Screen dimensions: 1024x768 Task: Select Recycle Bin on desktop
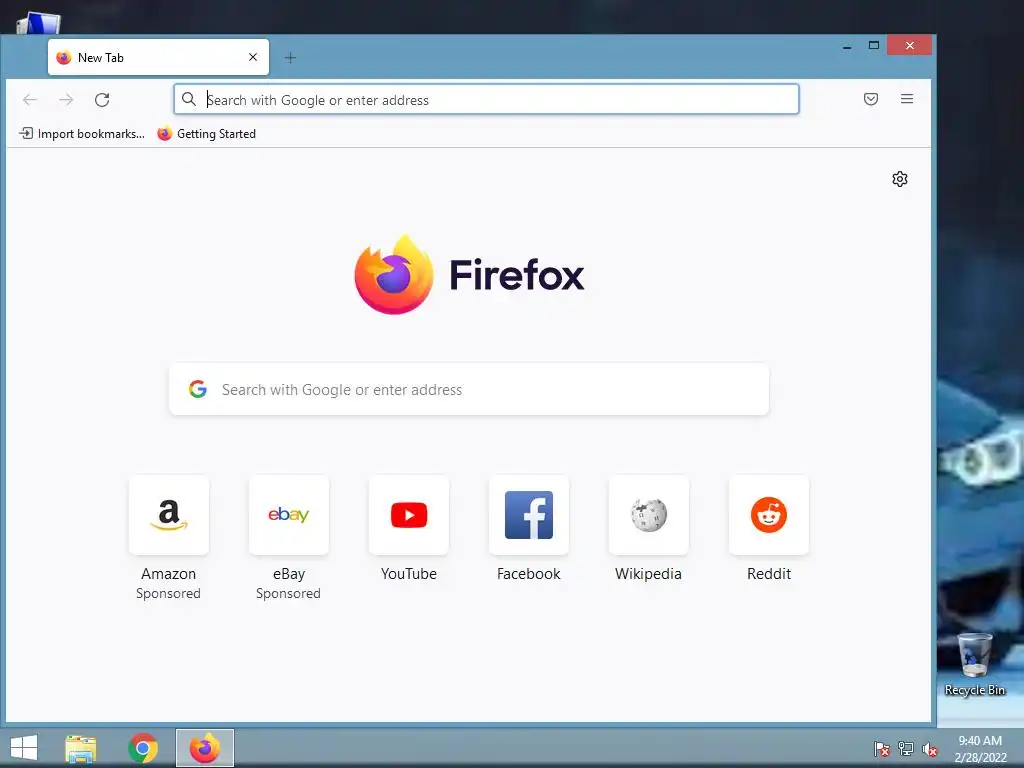(974, 665)
